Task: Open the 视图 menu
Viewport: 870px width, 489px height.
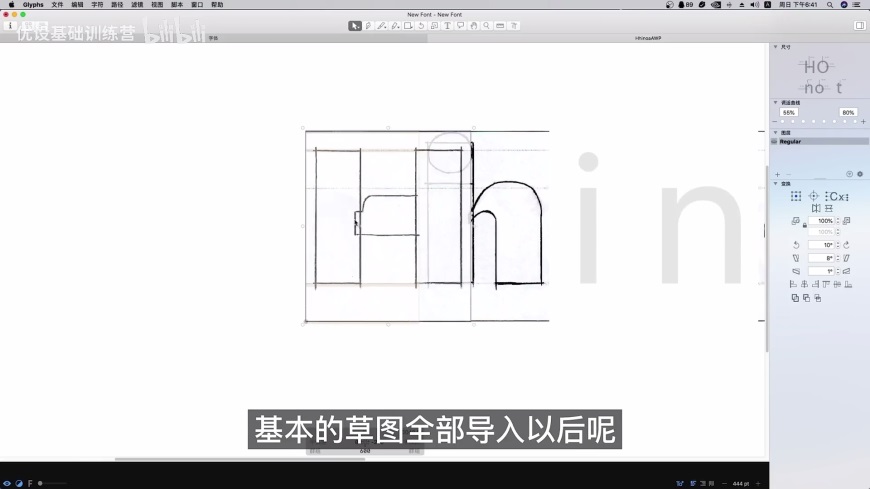Action: 157,4
